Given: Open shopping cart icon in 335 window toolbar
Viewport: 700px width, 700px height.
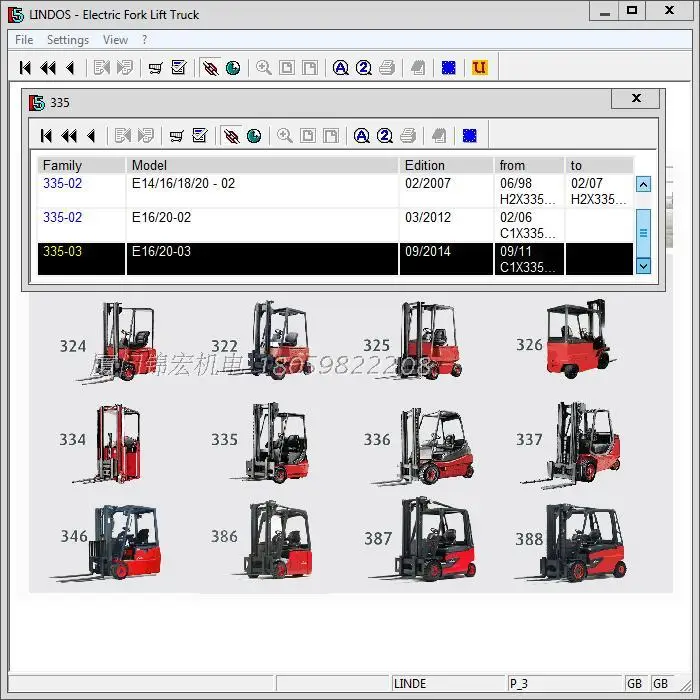Looking at the screenshot, I should (x=176, y=136).
